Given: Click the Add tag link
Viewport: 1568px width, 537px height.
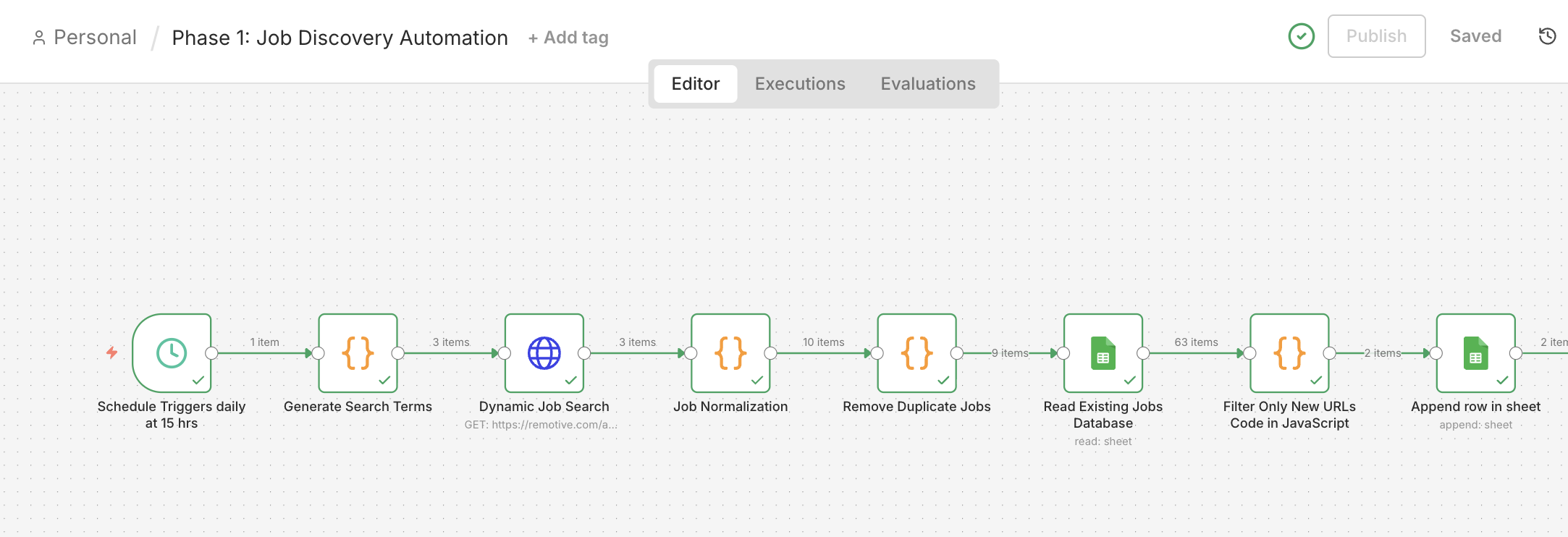Looking at the screenshot, I should tap(568, 38).
